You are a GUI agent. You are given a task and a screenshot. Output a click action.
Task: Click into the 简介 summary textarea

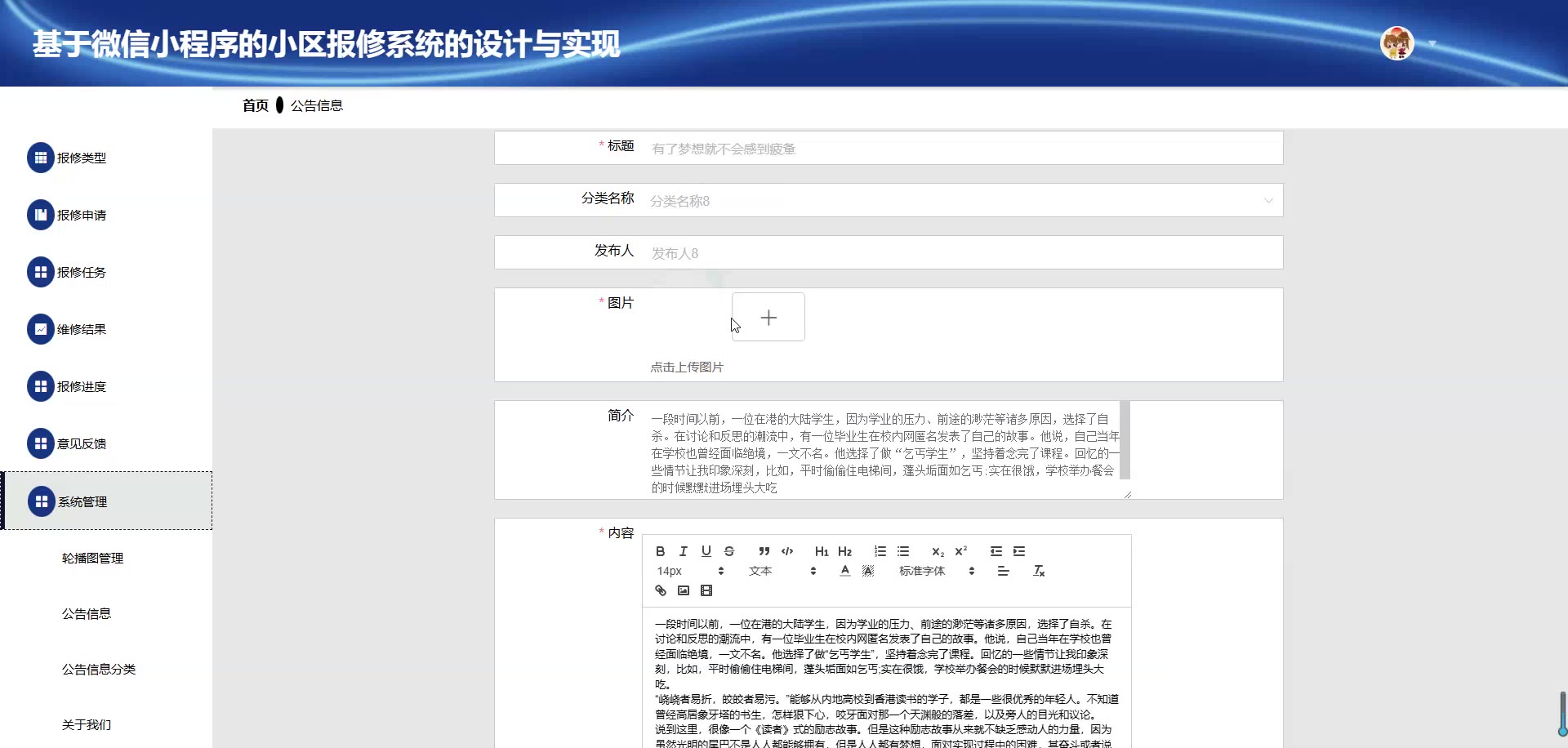click(884, 449)
